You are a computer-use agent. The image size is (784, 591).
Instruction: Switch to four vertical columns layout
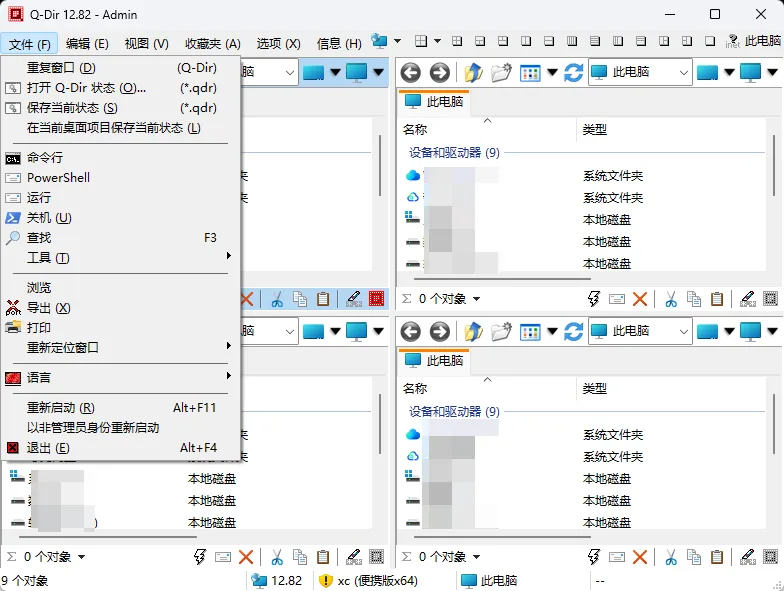(x=572, y=41)
